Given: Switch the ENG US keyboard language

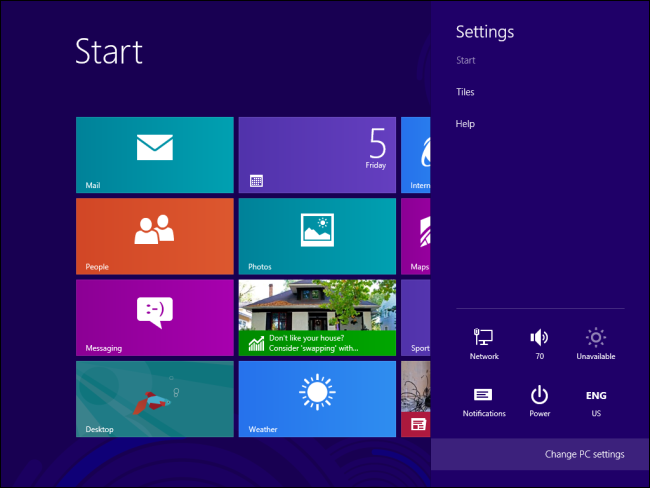Looking at the screenshot, I should (596, 401).
